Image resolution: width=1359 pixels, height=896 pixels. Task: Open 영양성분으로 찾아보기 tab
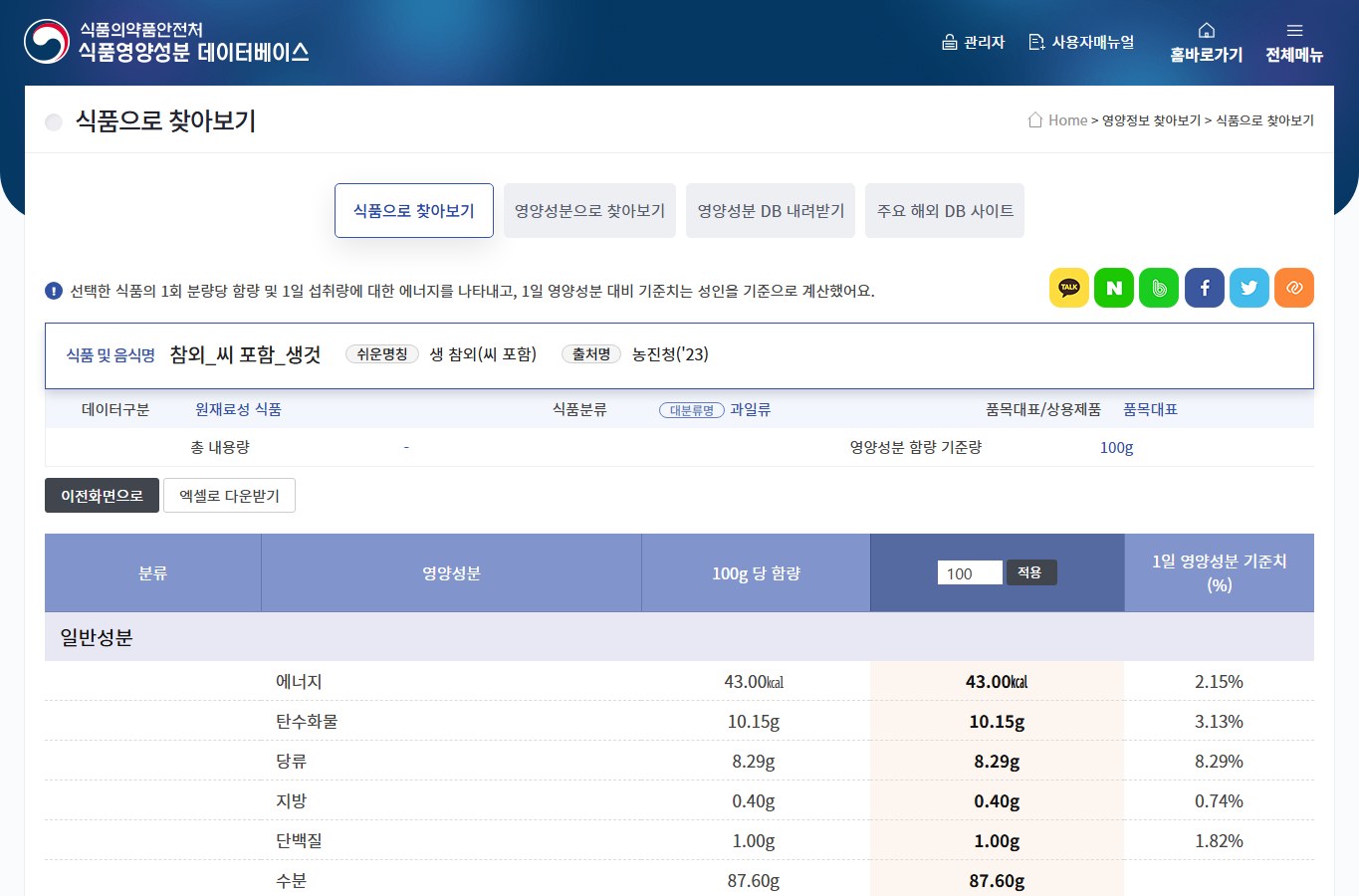[589, 210]
